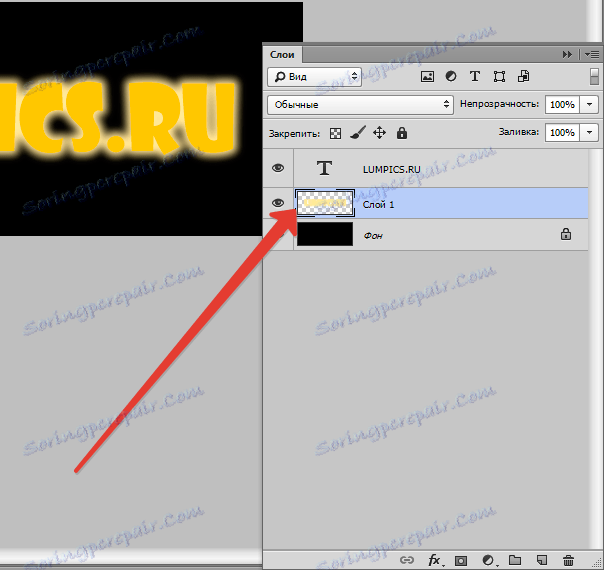Screen dimensions: 604x570
Task: Filter layers by pixel type icon
Action: (x=427, y=77)
